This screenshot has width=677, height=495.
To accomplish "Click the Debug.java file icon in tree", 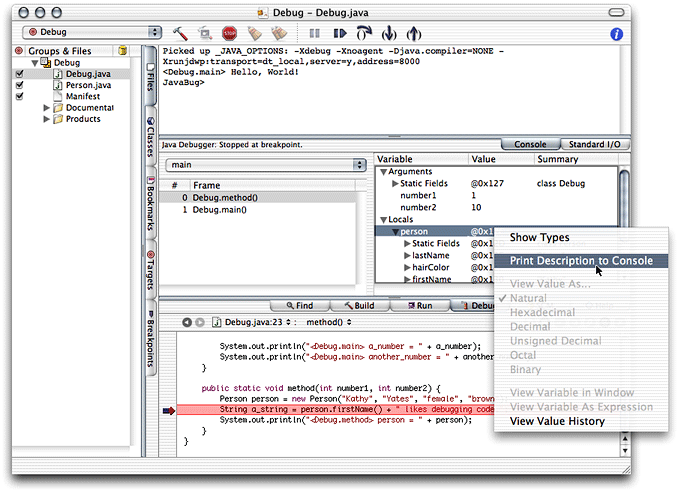I will pyautogui.click(x=58, y=74).
